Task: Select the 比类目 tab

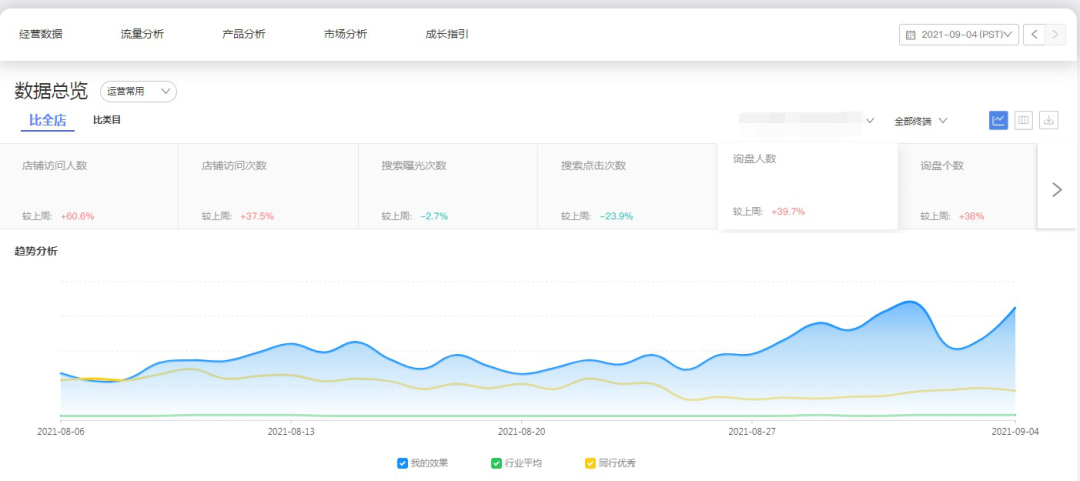Action: 107,120
